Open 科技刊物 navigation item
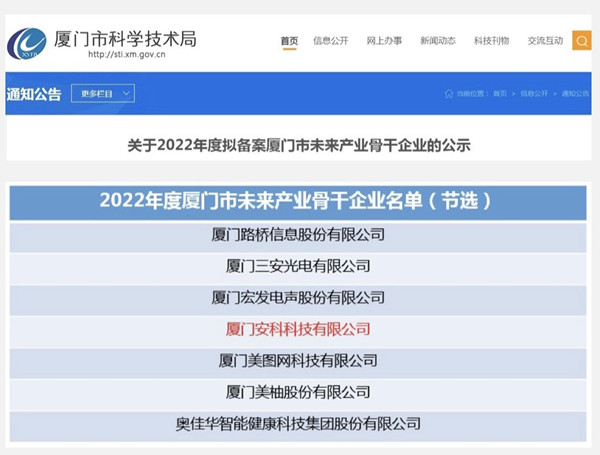 [x=491, y=40]
